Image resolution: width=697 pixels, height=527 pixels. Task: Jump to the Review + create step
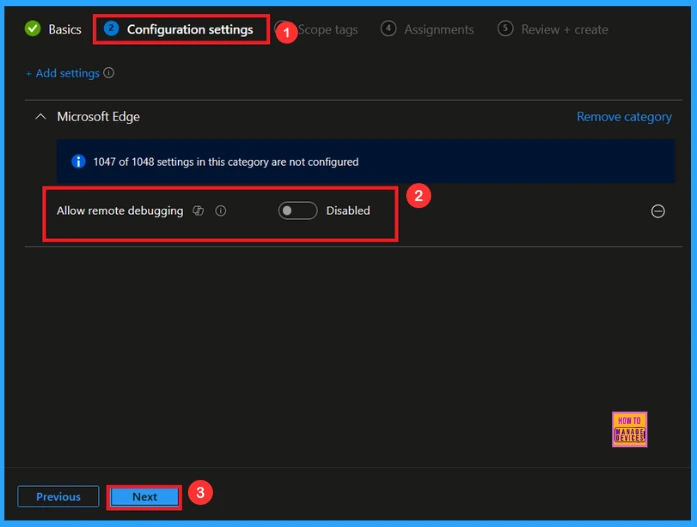pyautogui.click(x=553, y=29)
